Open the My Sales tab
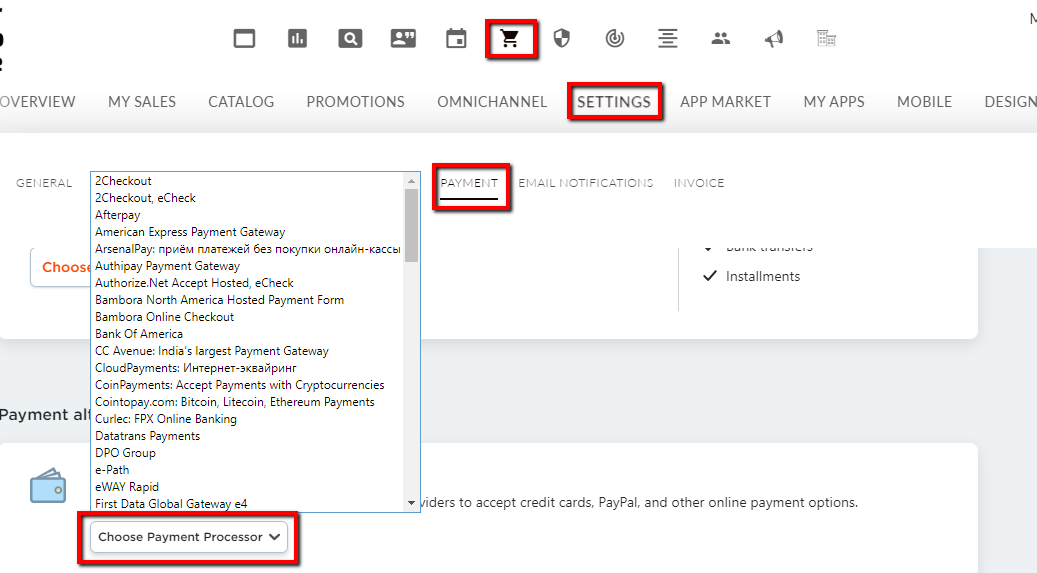The image size is (1037, 573). 142,102
